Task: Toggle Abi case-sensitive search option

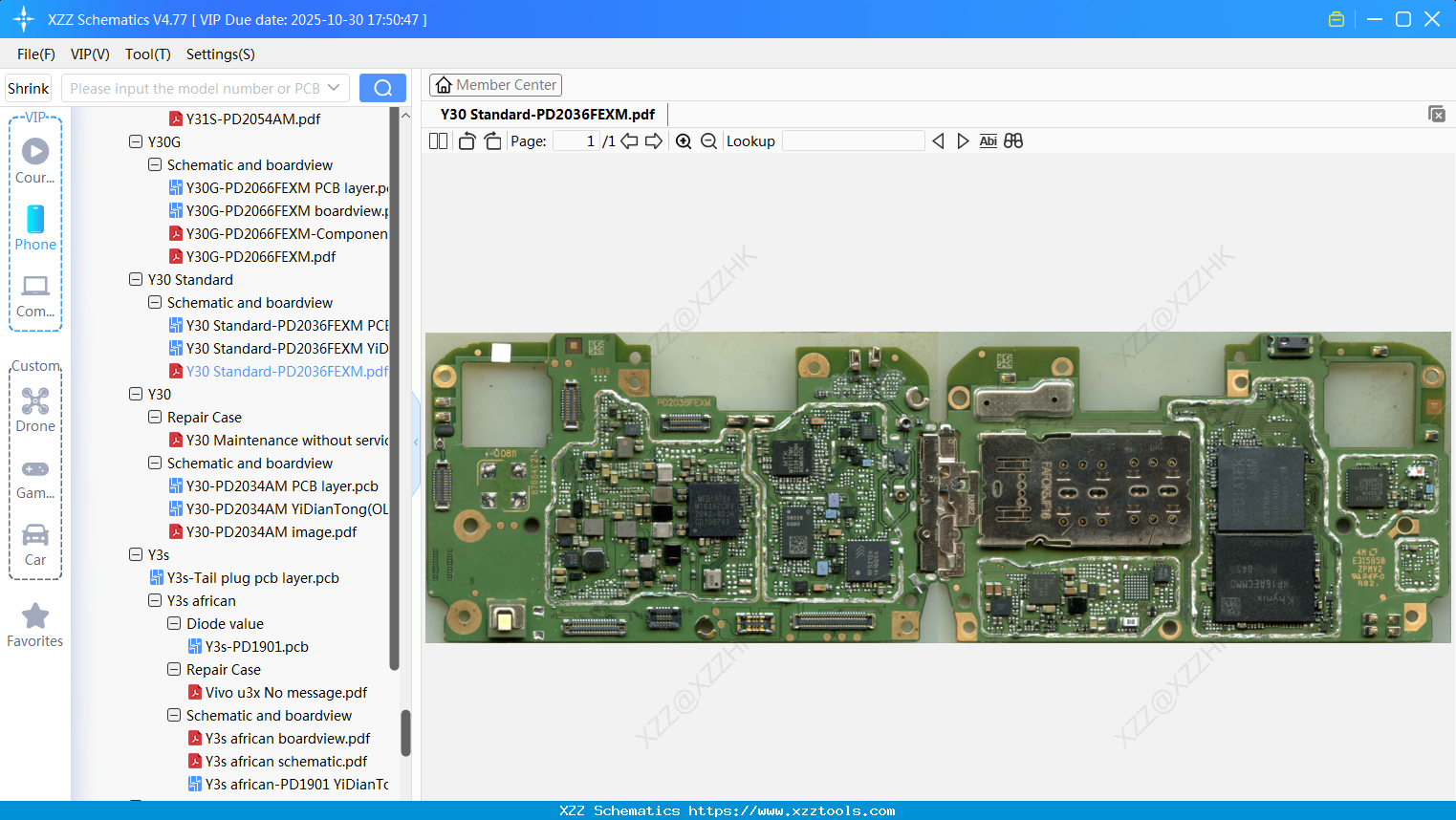Action: 988,140
